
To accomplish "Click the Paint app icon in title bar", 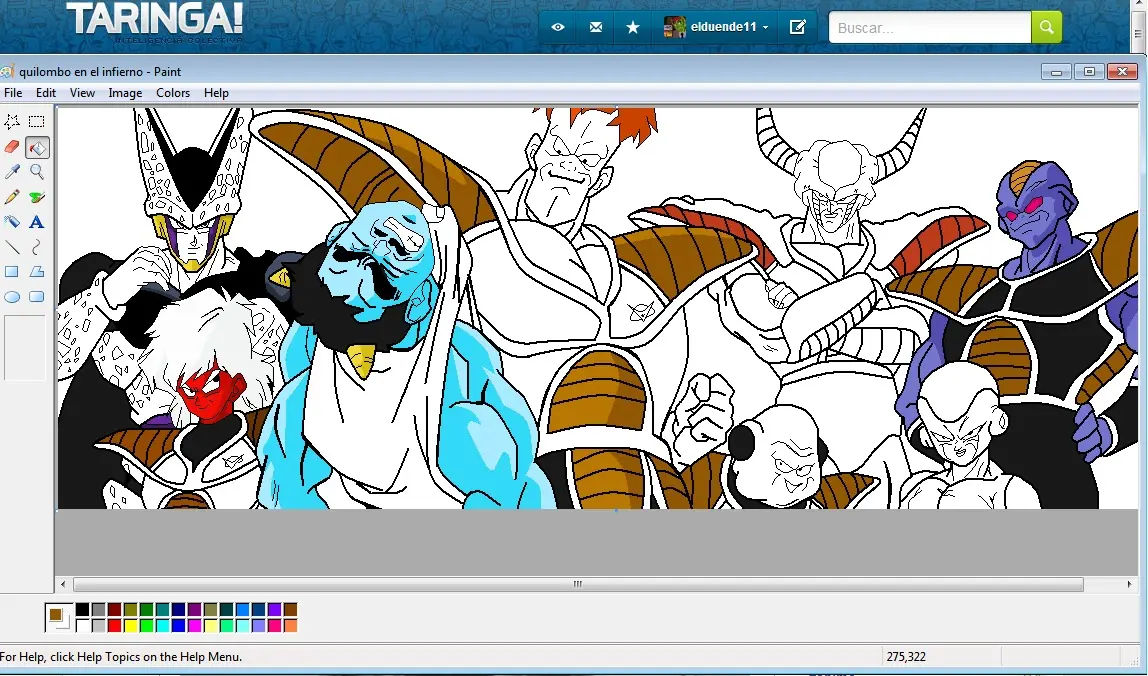I will pyautogui.click(x=7, y=71).
